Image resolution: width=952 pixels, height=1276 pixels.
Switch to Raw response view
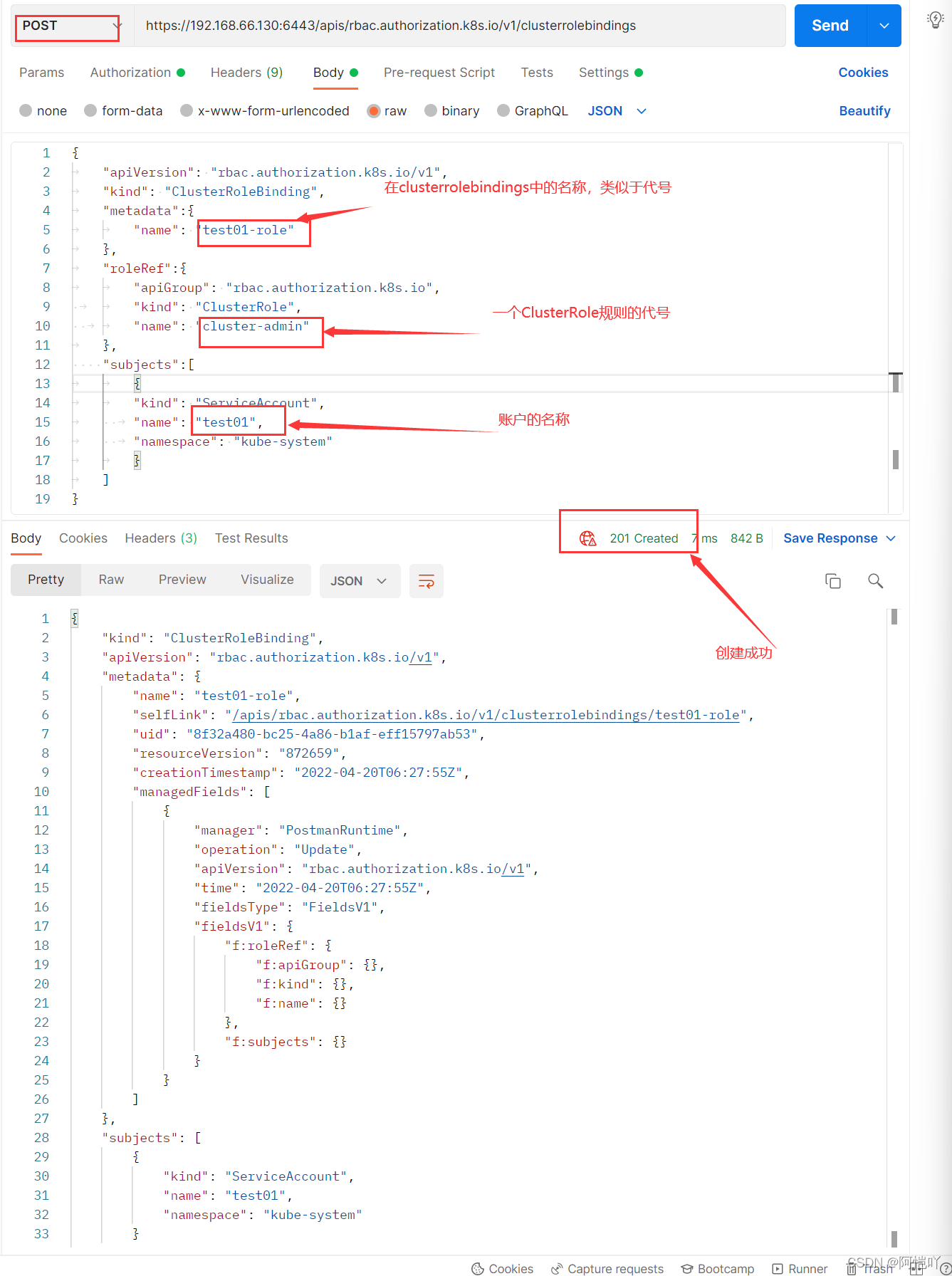point(111,580)
